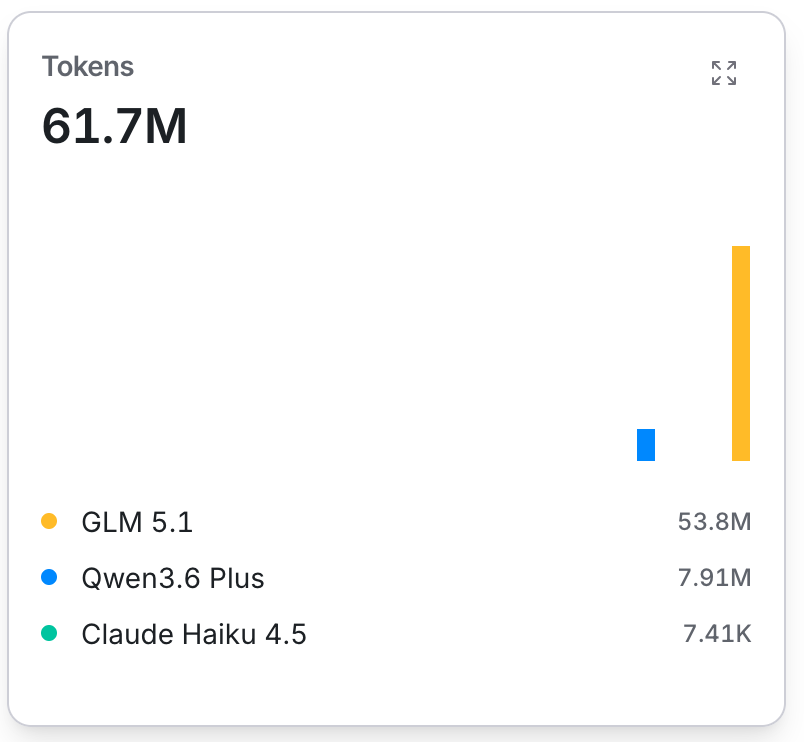The width and height of the screenshot is (804, 742).
Task: Click the 61.7M total tokens figure
Action: pos(114,126)
